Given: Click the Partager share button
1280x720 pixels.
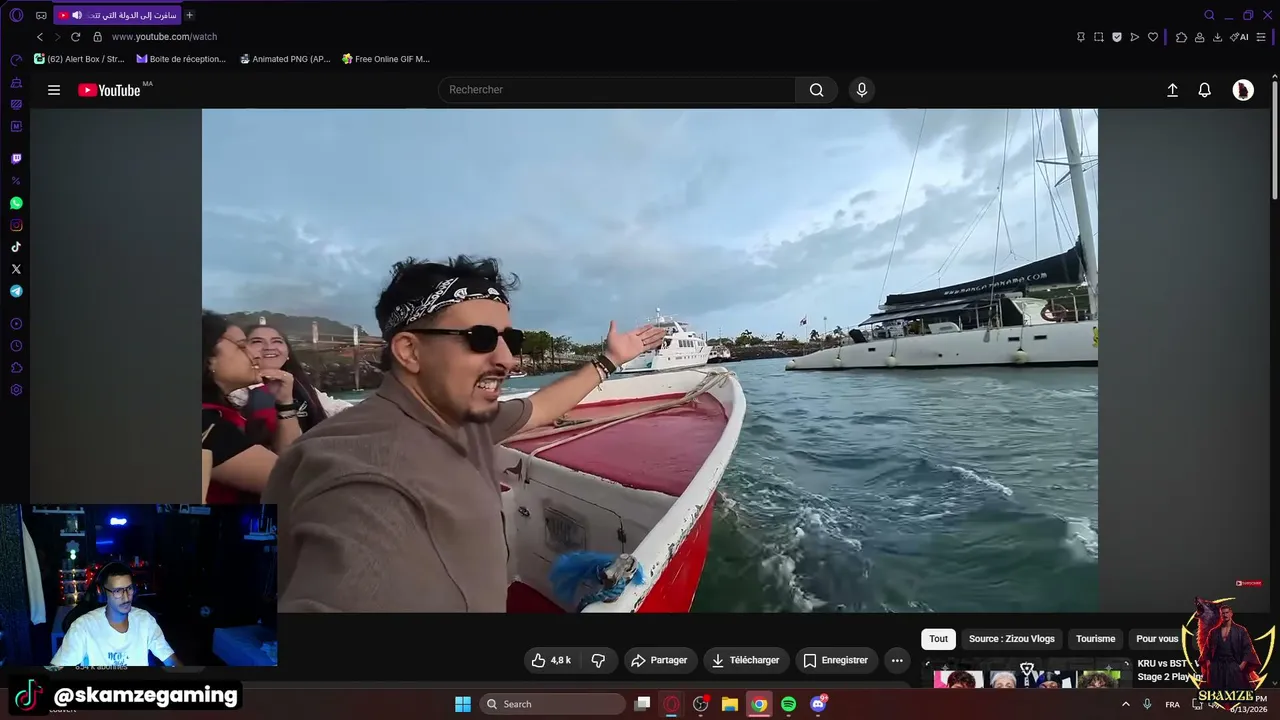Looking at the screenshot, I should [x=661, y=660].
